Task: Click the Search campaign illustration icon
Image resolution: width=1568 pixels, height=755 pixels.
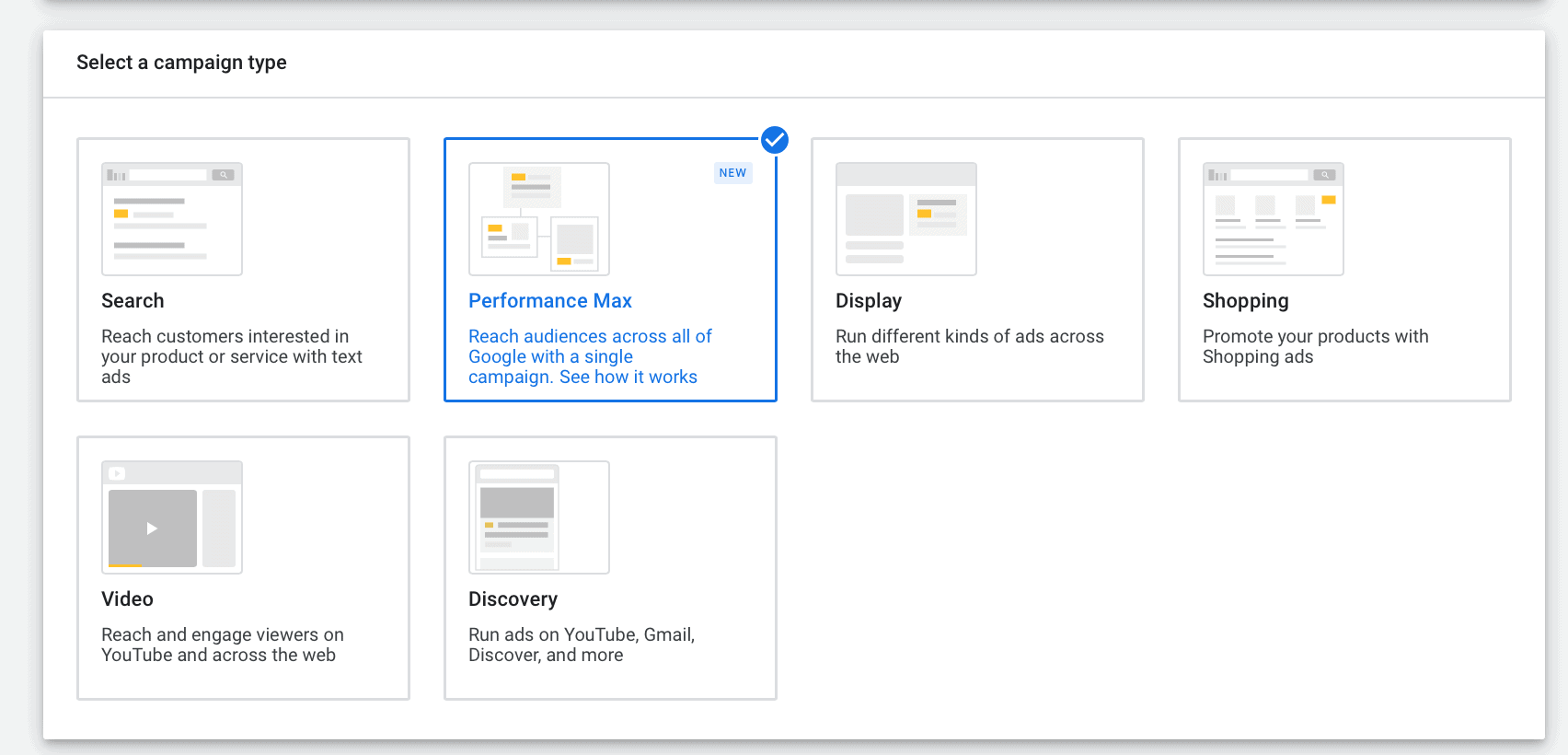Action: click(172, 219)
